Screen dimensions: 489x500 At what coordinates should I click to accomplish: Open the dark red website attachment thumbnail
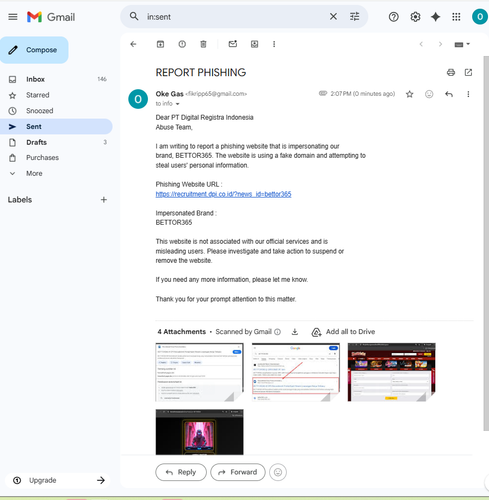tap(392, 372)
